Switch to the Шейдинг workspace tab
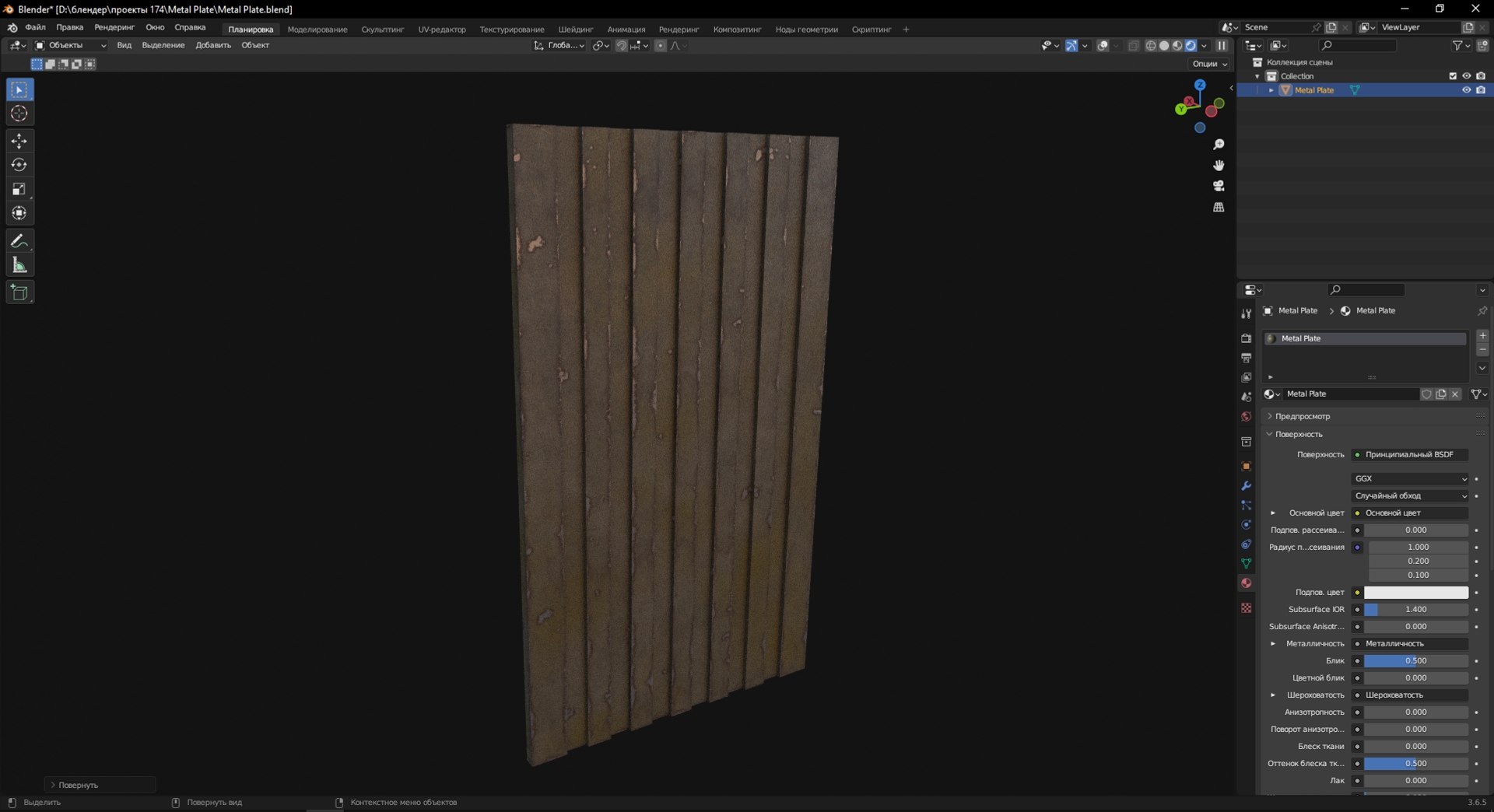Image resolution: width=1494 pixels, height=812 pixels. coord(575,30)
